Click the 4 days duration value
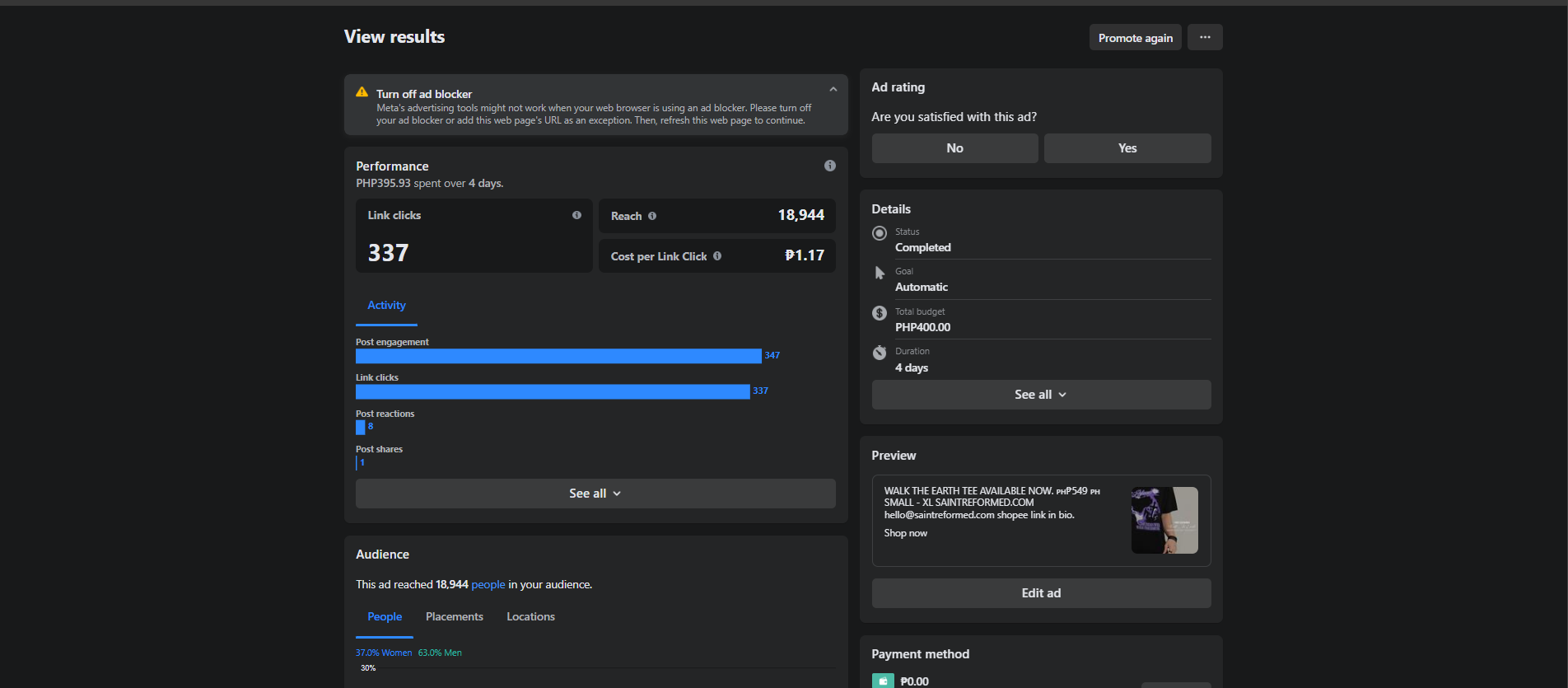This screenshot has width=1568, height=688. click(x=912, y=367)
